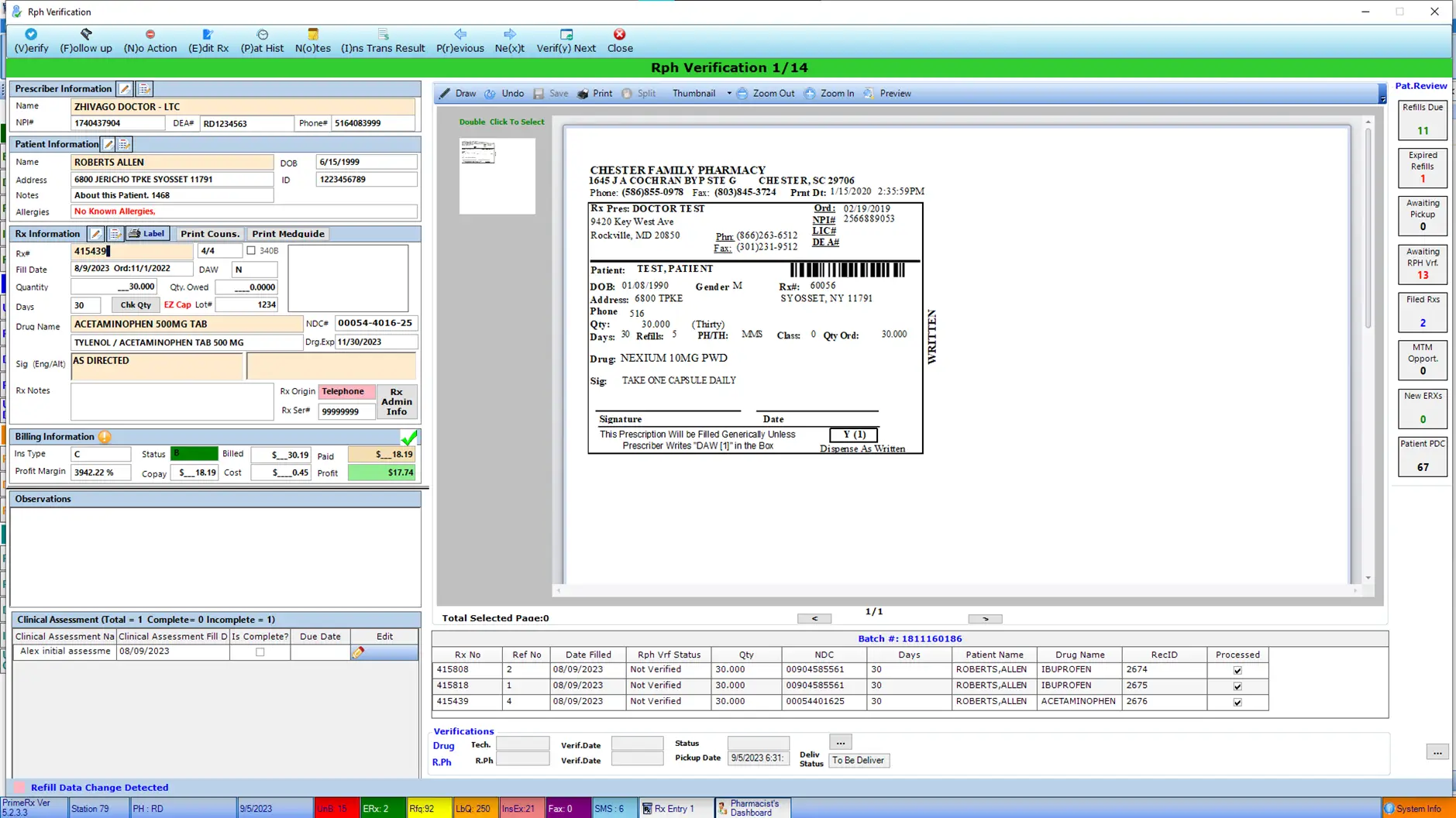Click the ERx: 2 status indicator
The height and width of the screenshot is (818, 1456).
tap(382, 809)
